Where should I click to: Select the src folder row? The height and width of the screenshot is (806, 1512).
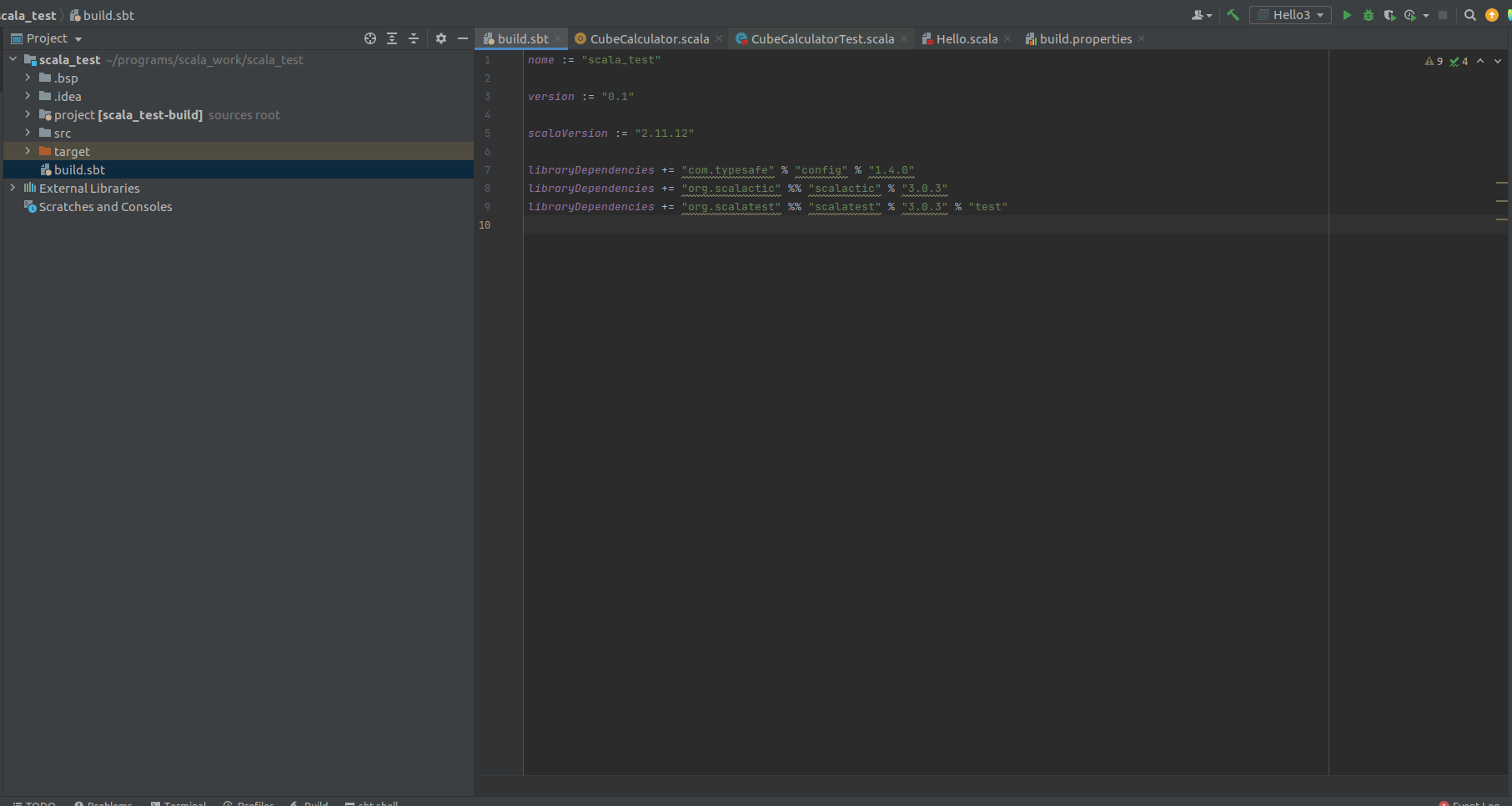239,133
